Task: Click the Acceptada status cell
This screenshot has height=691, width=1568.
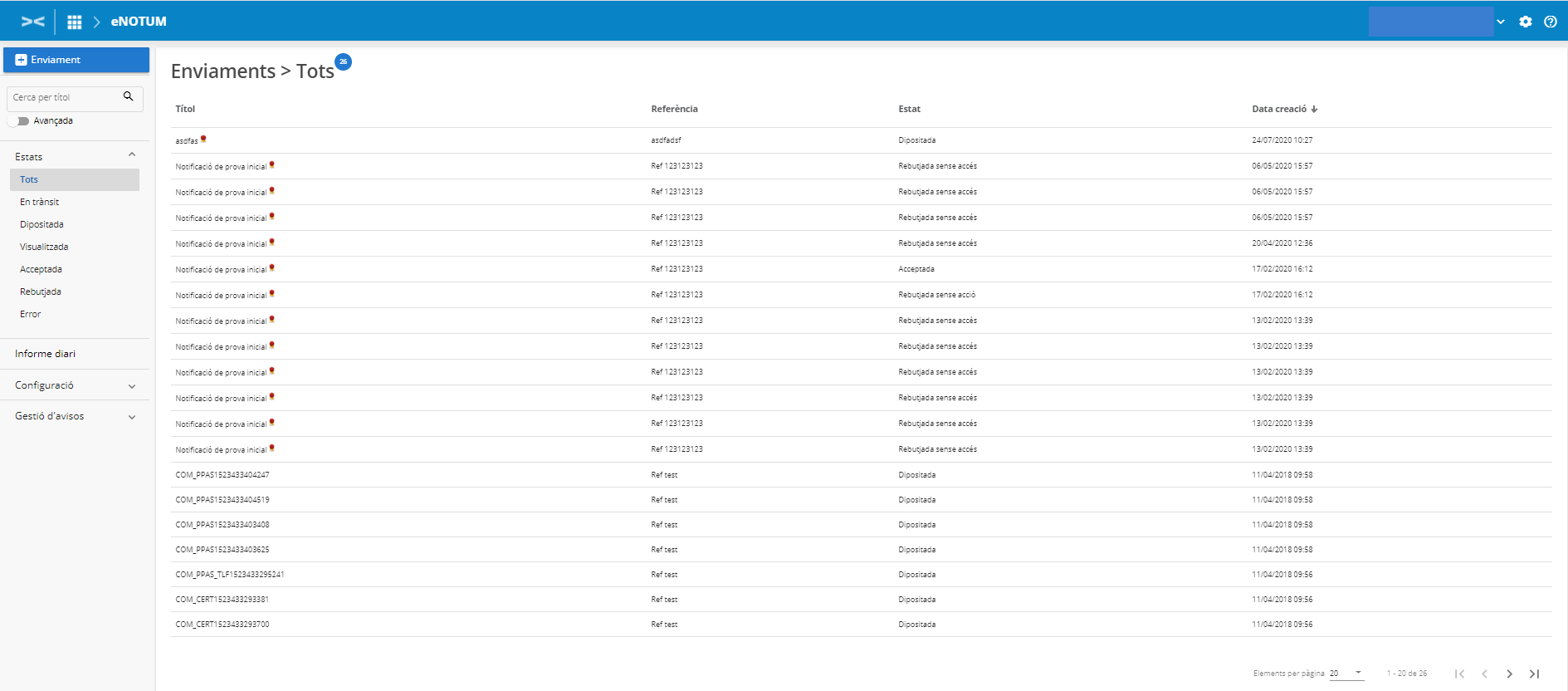Action: pos(916,269)
